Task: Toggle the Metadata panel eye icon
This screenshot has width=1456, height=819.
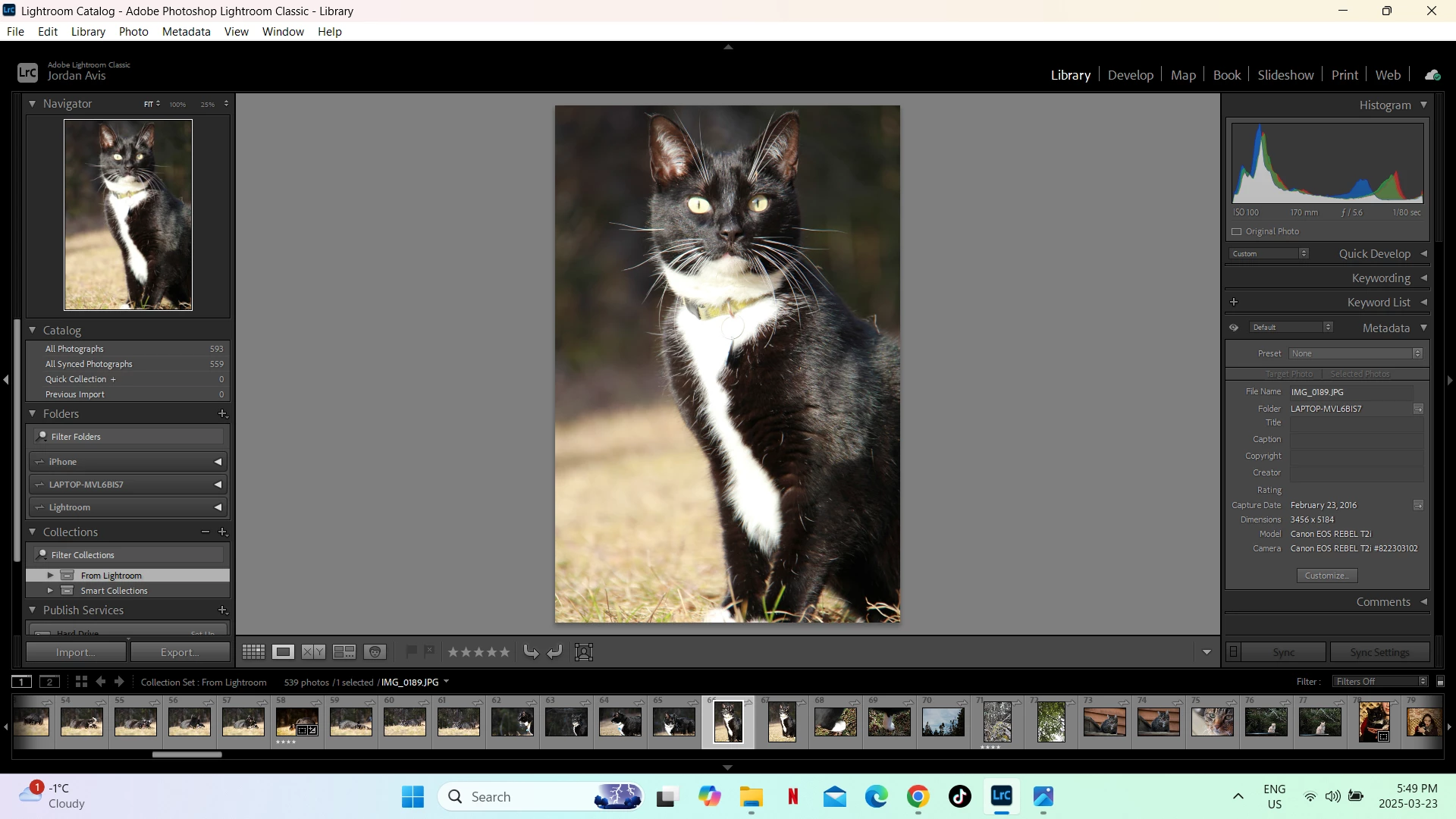Action: pos(1234,328)
